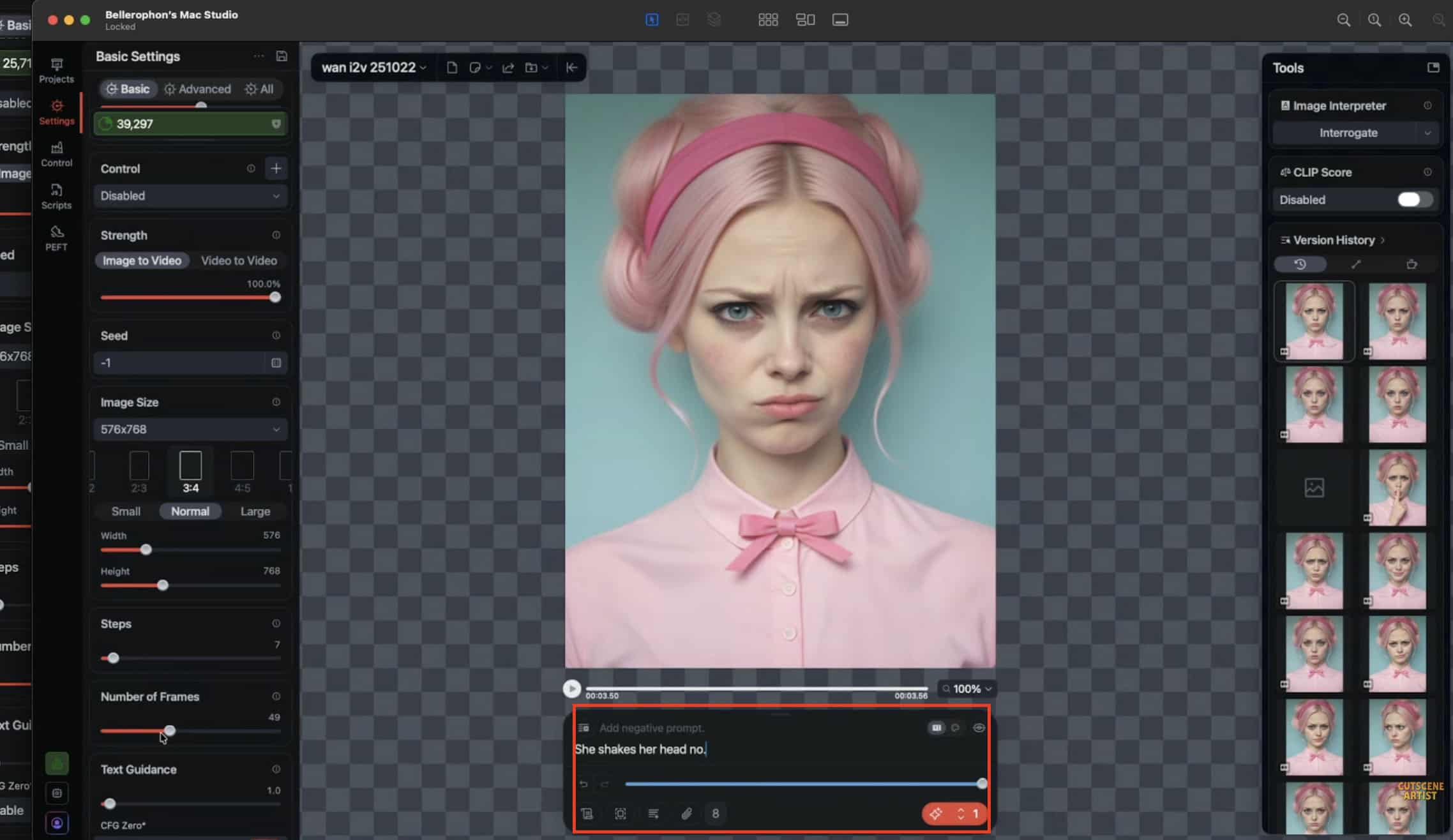
Task: Click the info icon next to CLIP Score
Action: (x=1427, y=172)
